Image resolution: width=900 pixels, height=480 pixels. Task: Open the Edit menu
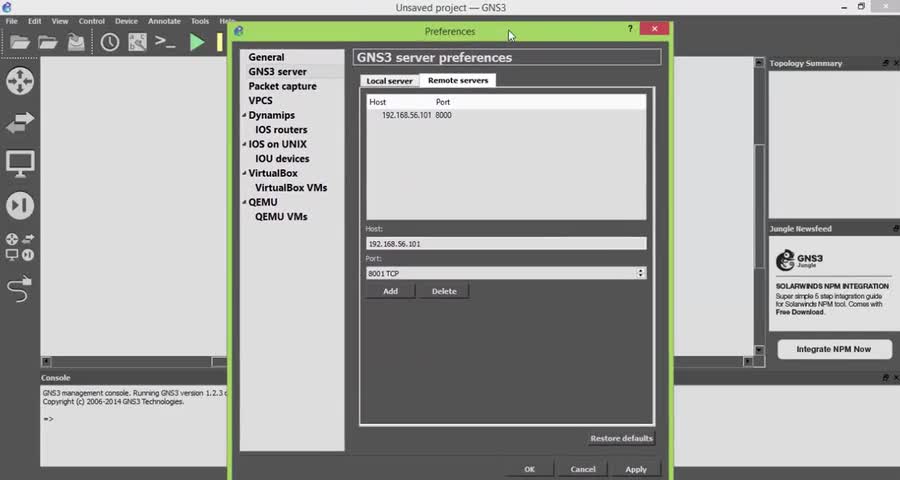(x=34, y=21)
